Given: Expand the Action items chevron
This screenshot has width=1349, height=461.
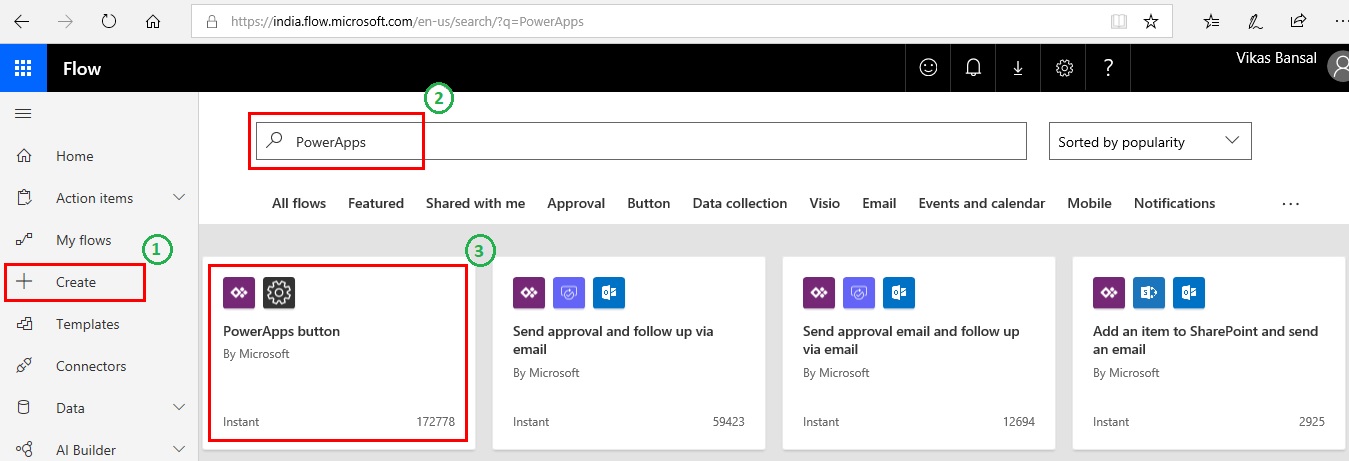Looking at the screenshot, I should (180, 198).
